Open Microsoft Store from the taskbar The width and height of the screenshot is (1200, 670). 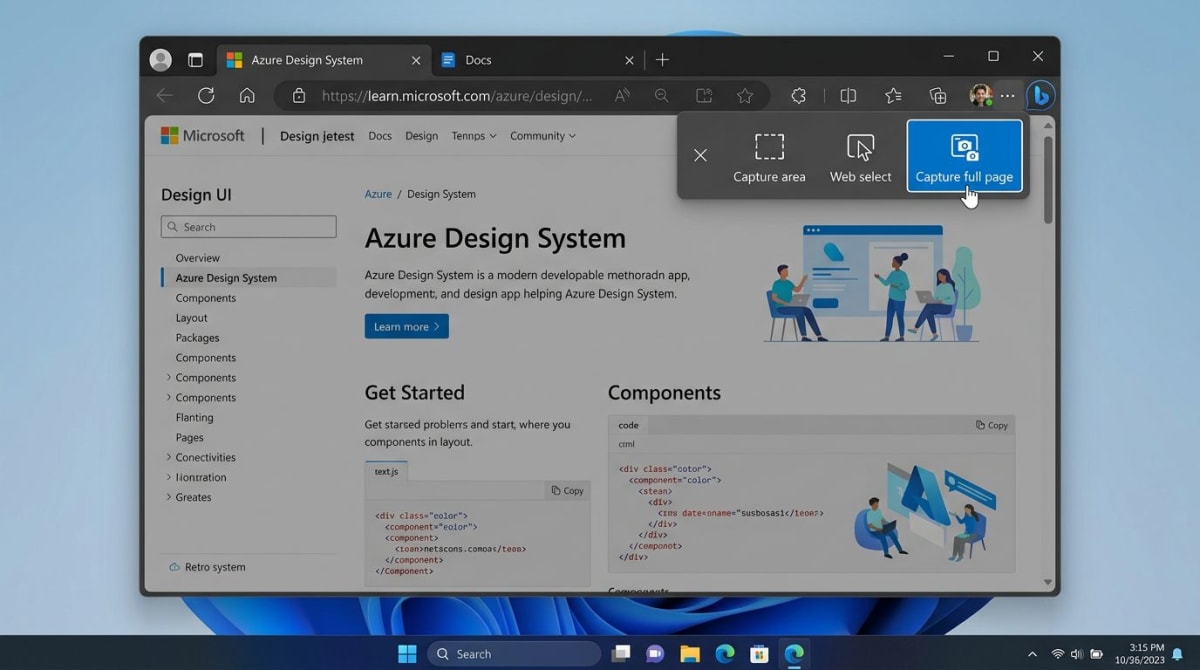click(759, 654)
